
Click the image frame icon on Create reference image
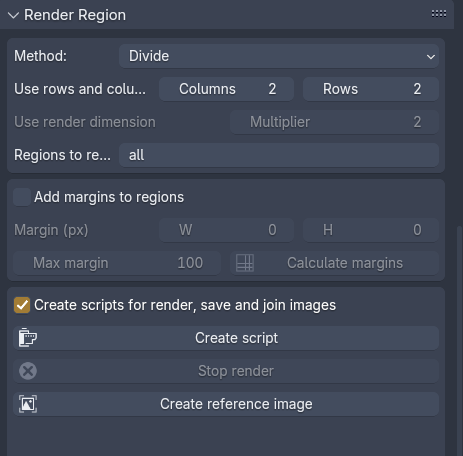28,404
